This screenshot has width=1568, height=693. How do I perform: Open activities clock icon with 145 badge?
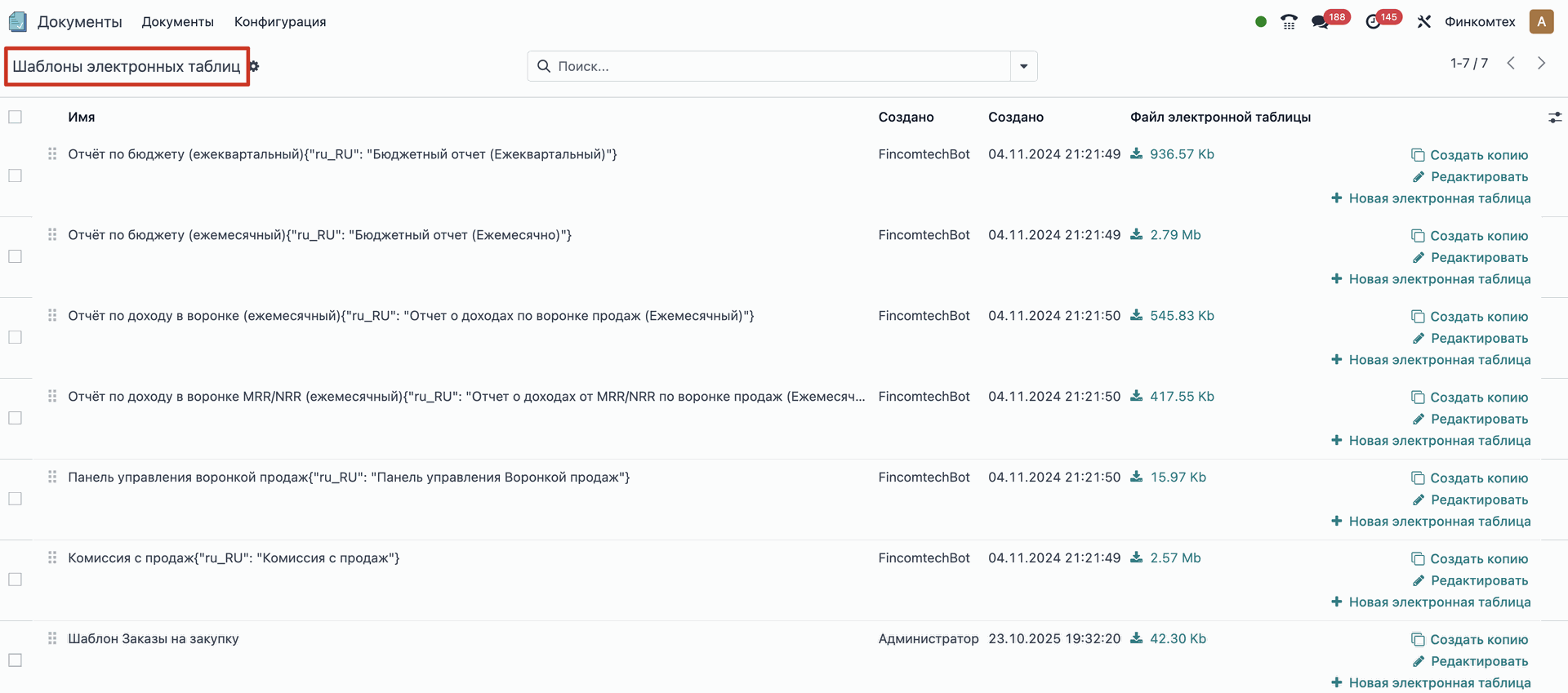click(x=1374, y=22)
